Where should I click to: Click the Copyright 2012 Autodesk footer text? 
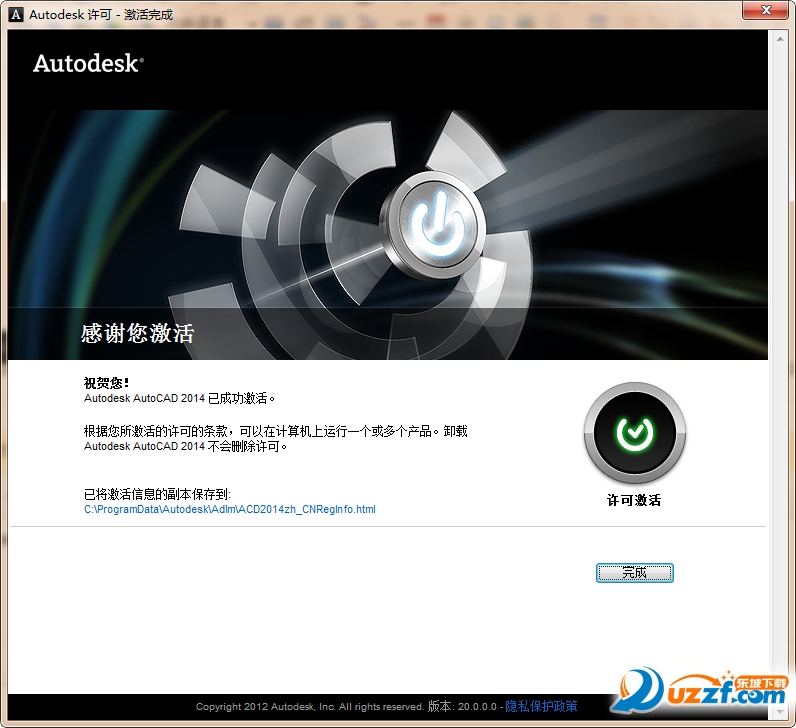(310, 707)
